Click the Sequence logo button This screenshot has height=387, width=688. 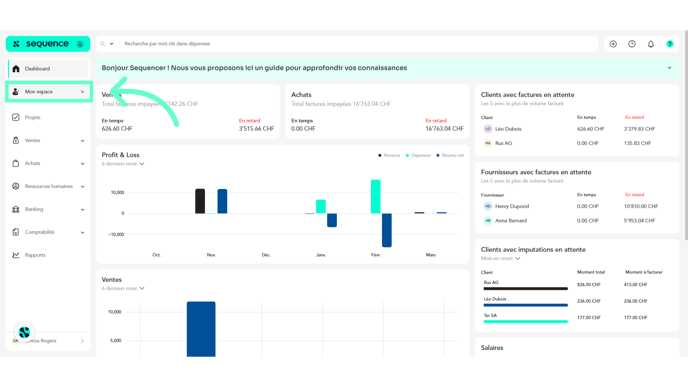48,44
